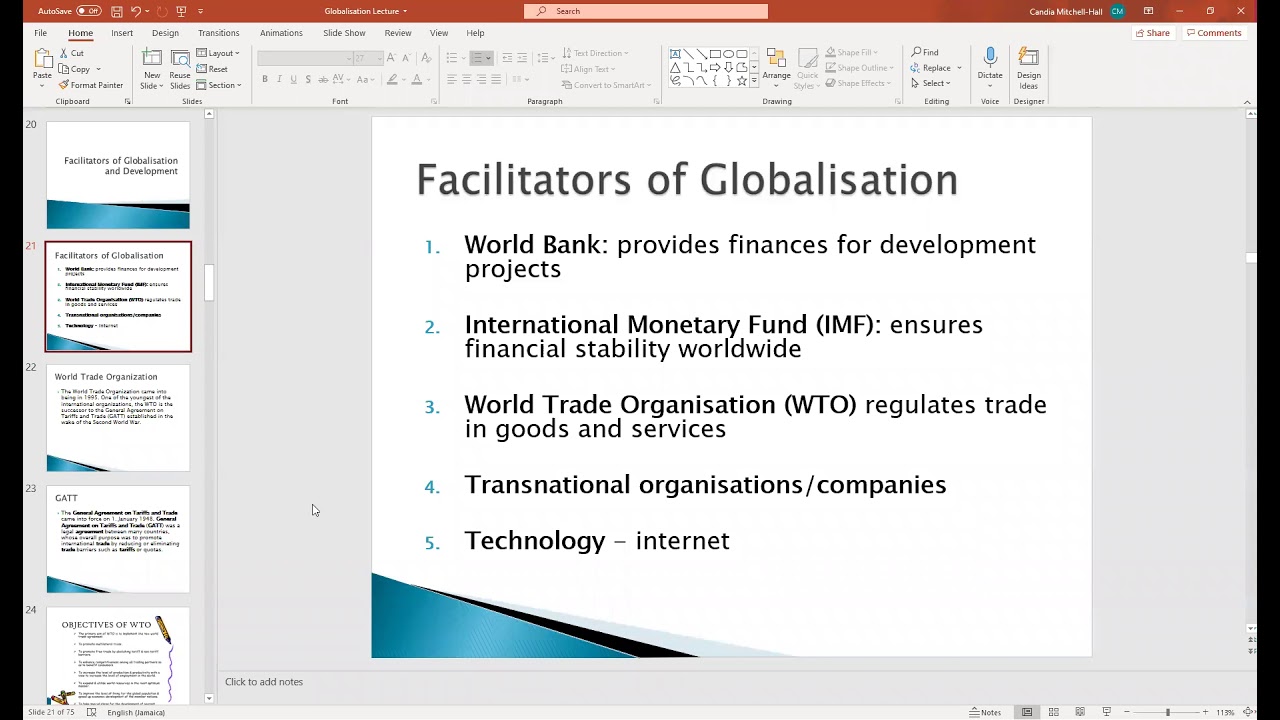Open Shape Fill dropdown
The height and width of the screenshot is (720, 1280).
pos(853,52)
